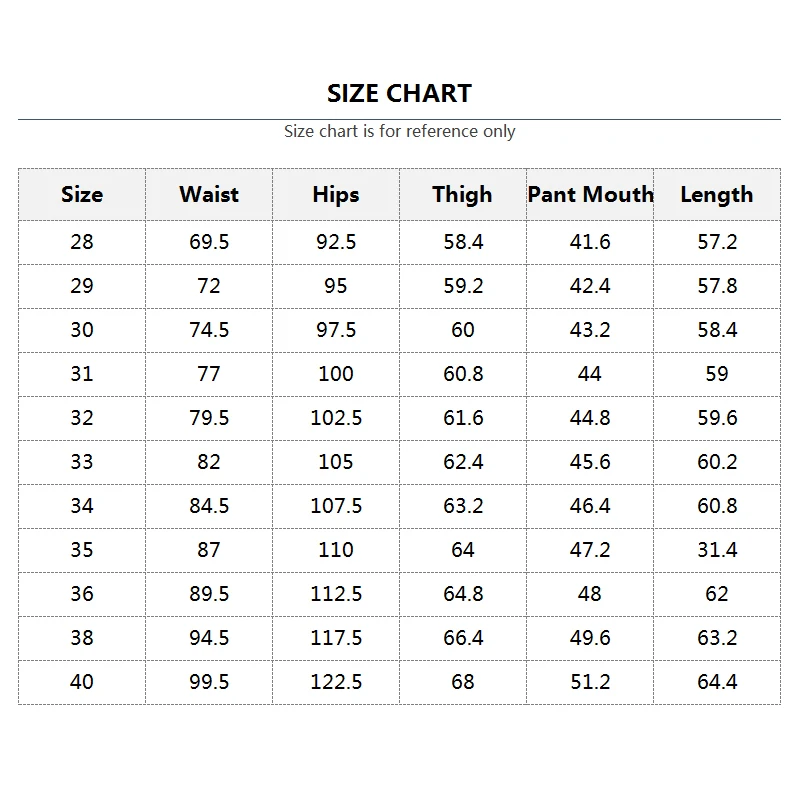Click pant mouth value 43.2 for size 30

(590, 330)
